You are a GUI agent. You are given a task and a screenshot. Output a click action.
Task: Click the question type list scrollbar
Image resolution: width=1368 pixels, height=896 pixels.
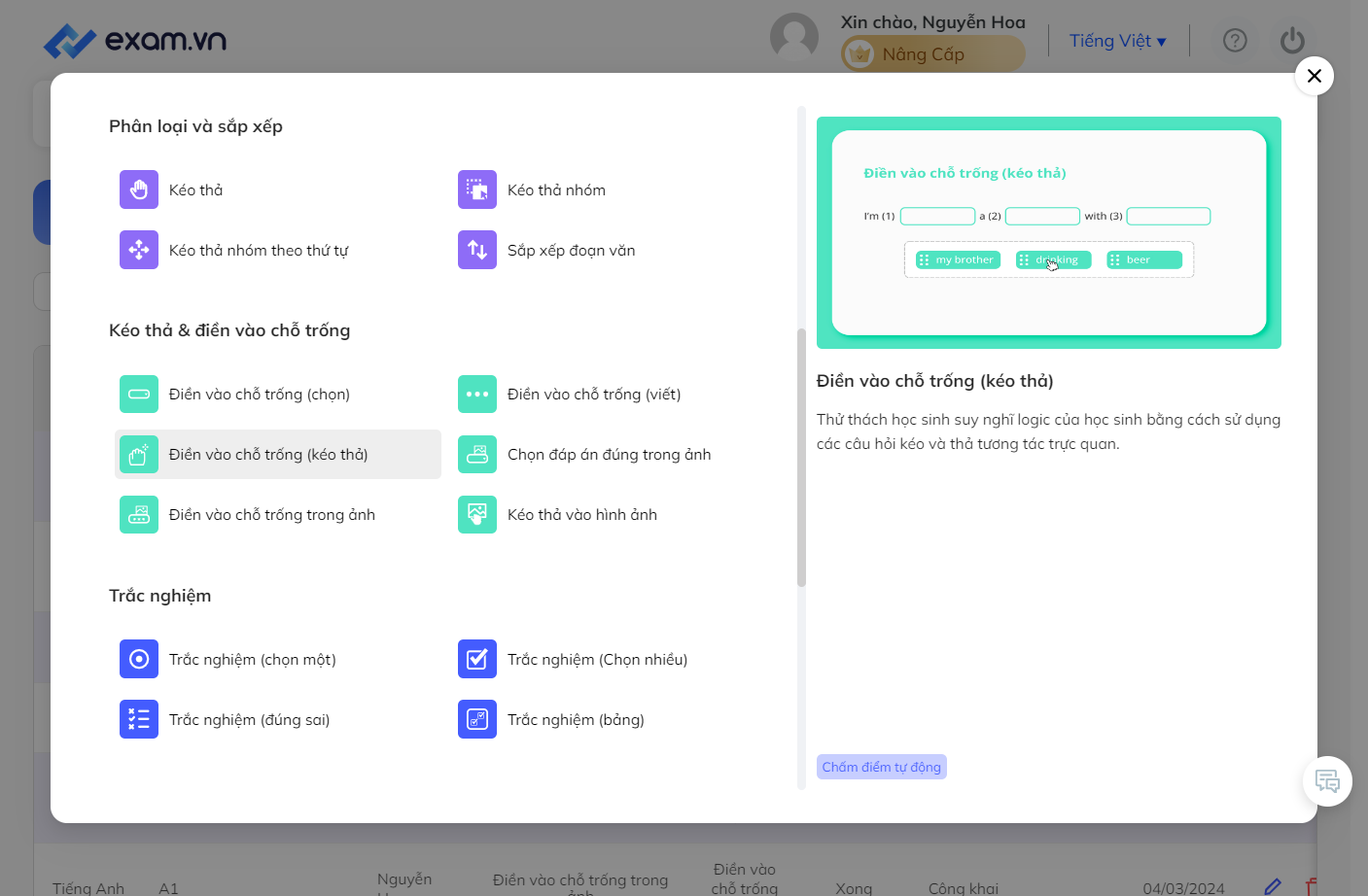tap(801, 458)
